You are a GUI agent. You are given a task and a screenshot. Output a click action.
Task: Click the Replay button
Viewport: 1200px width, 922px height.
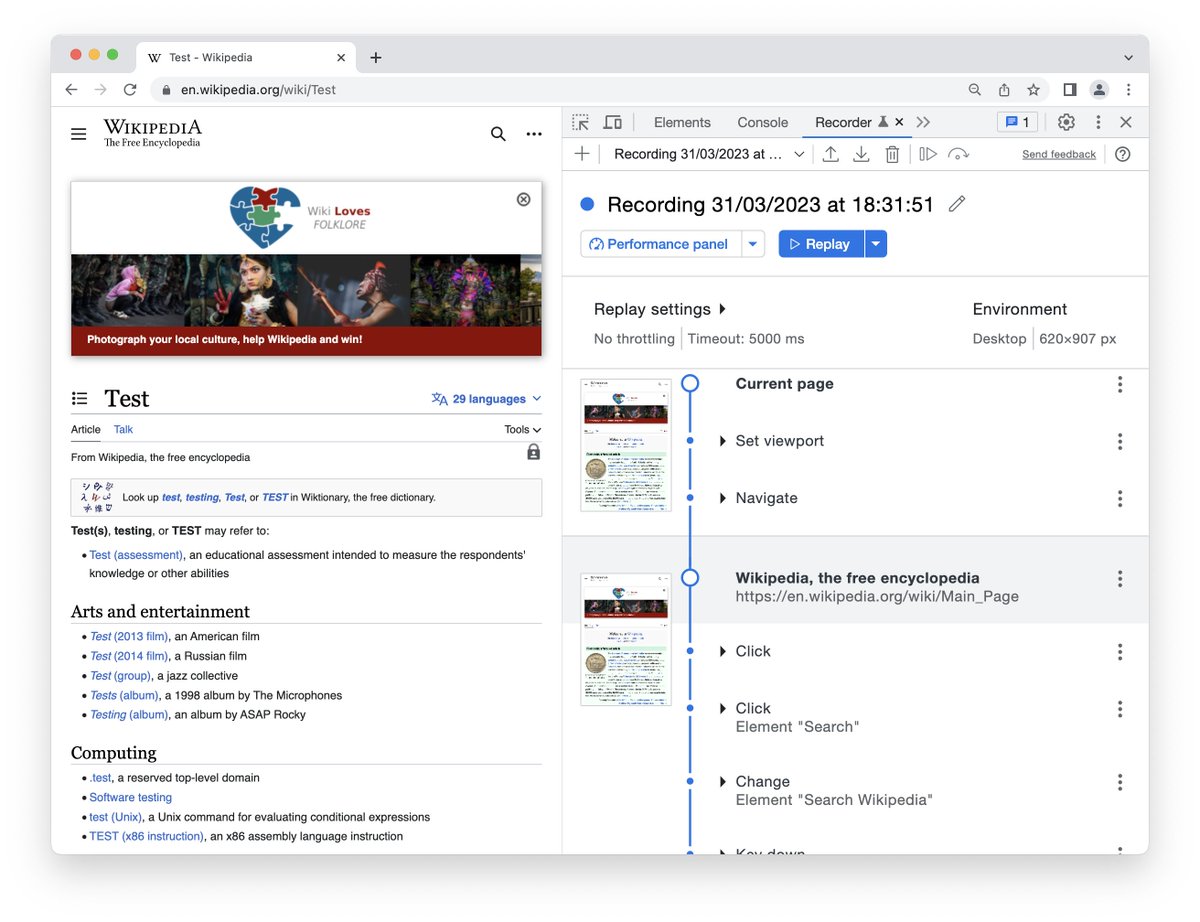(x=822, y=243)
